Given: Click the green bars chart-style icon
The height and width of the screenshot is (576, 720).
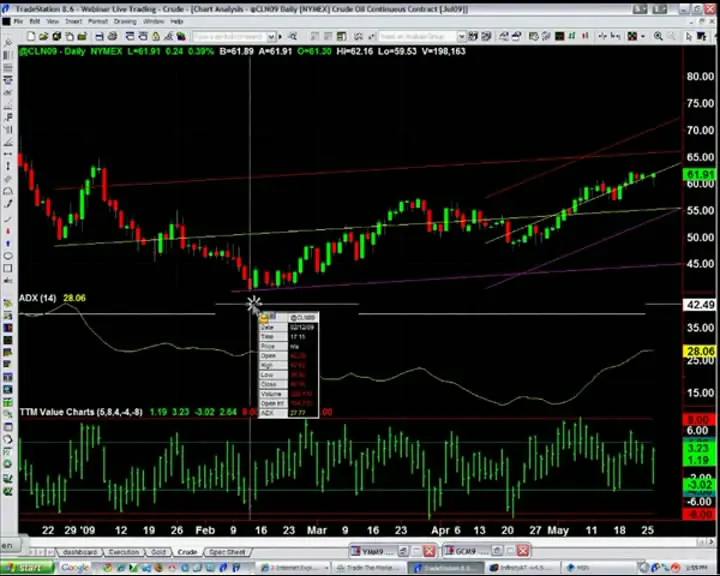Looking at the screenshot, I should (x=572, y=36).
